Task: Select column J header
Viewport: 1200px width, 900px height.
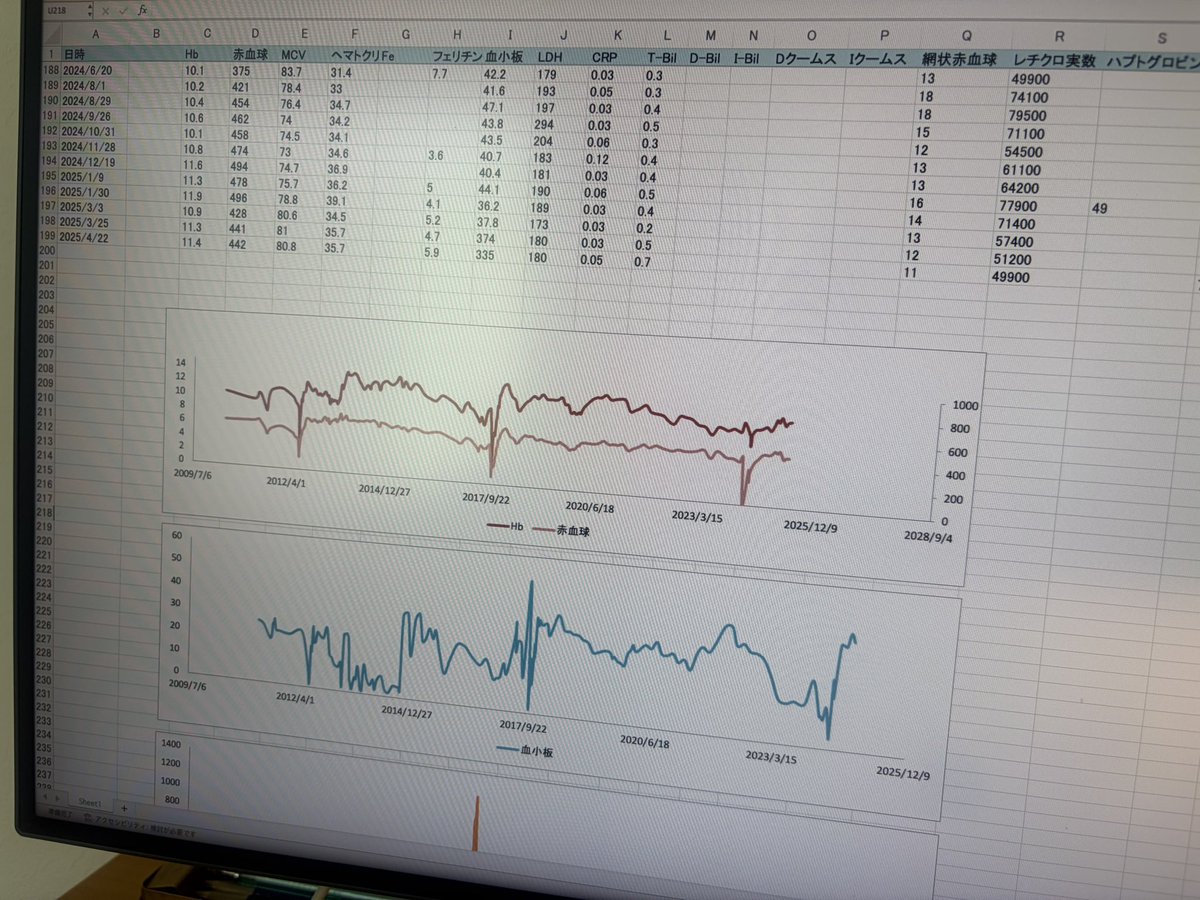Action: pyautogui.click(x=562, y=37)
